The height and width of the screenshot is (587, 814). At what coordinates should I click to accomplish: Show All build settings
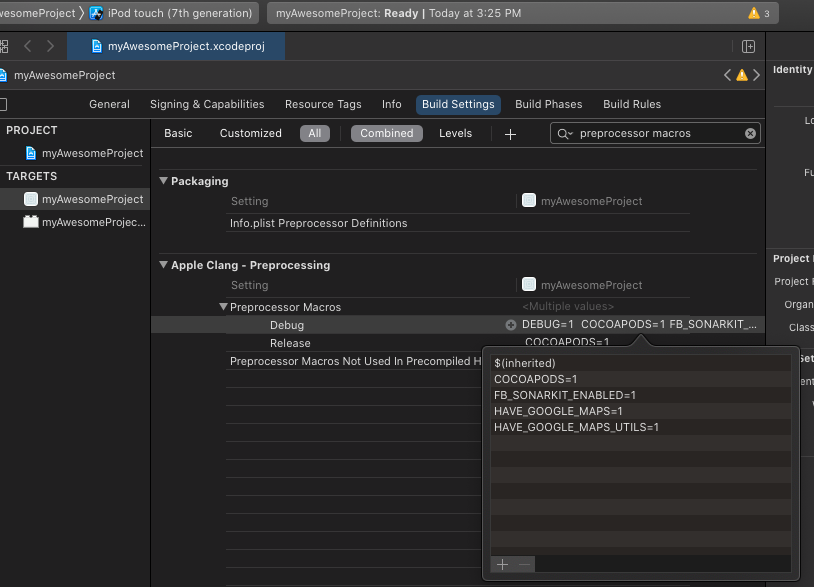tap(315, 133)
